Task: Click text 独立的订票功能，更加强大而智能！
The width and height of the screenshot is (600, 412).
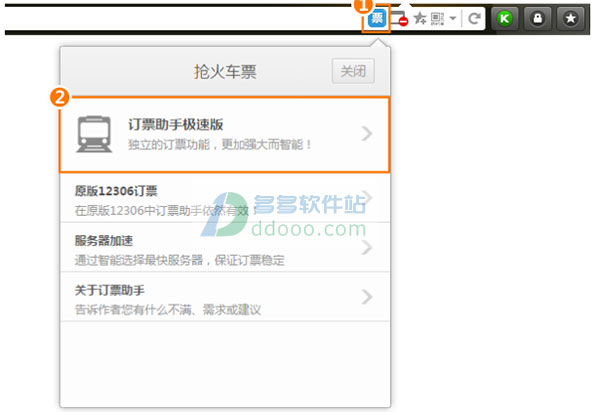Action: (x=220, y=145)
